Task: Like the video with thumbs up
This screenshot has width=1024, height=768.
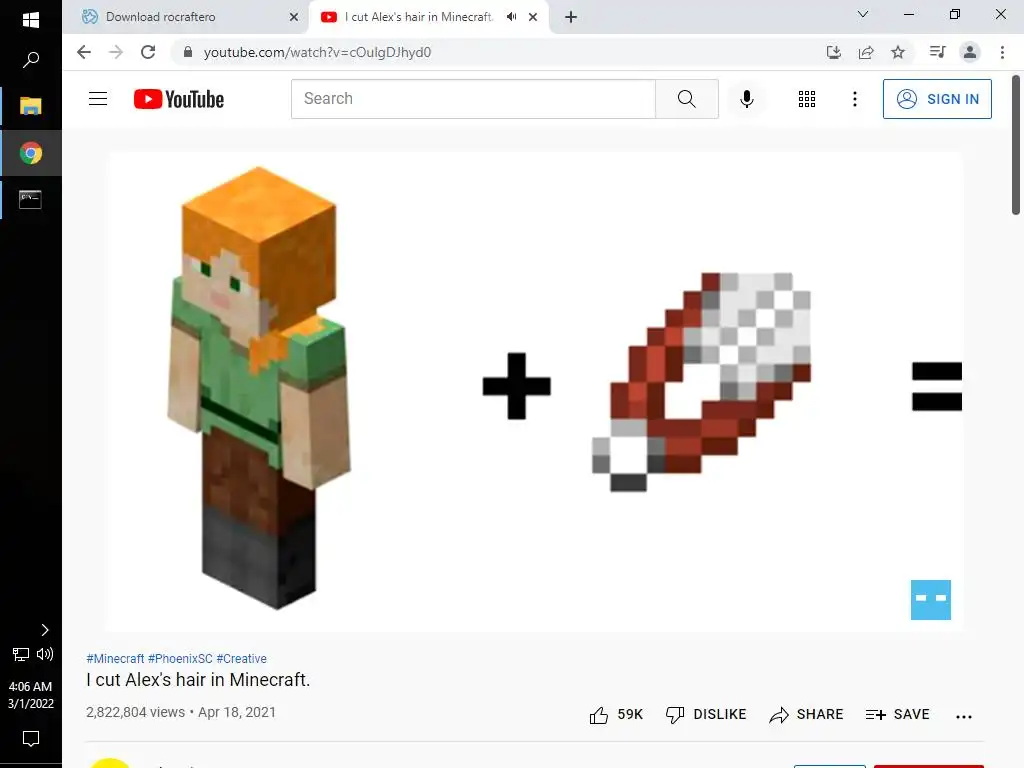Action: [616, 714]
